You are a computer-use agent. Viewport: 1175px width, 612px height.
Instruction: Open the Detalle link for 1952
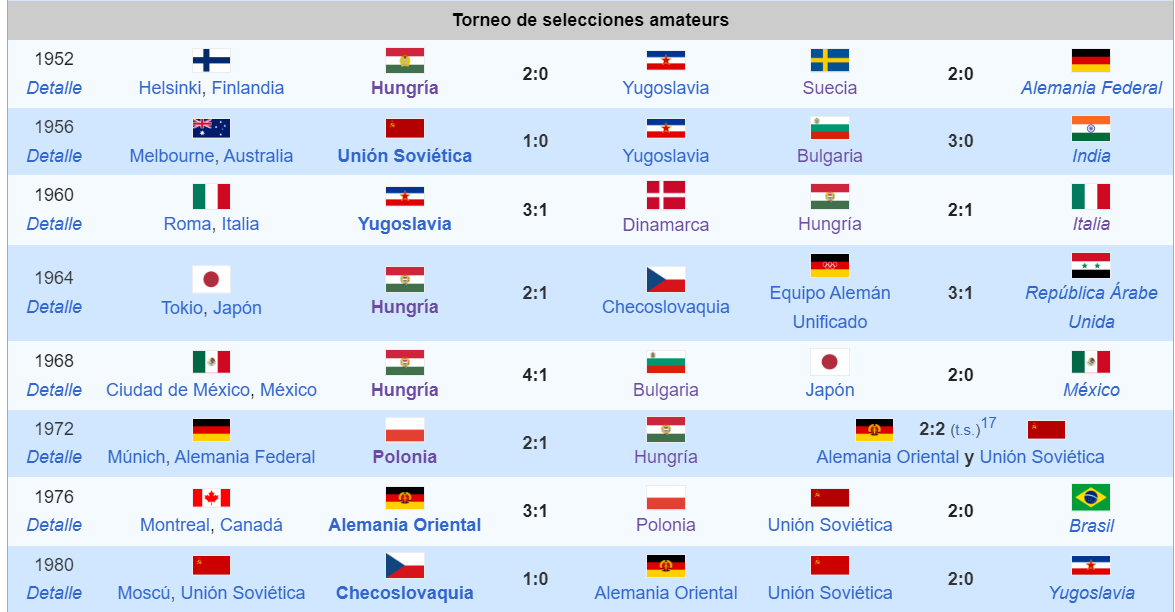tap(54, 88)
